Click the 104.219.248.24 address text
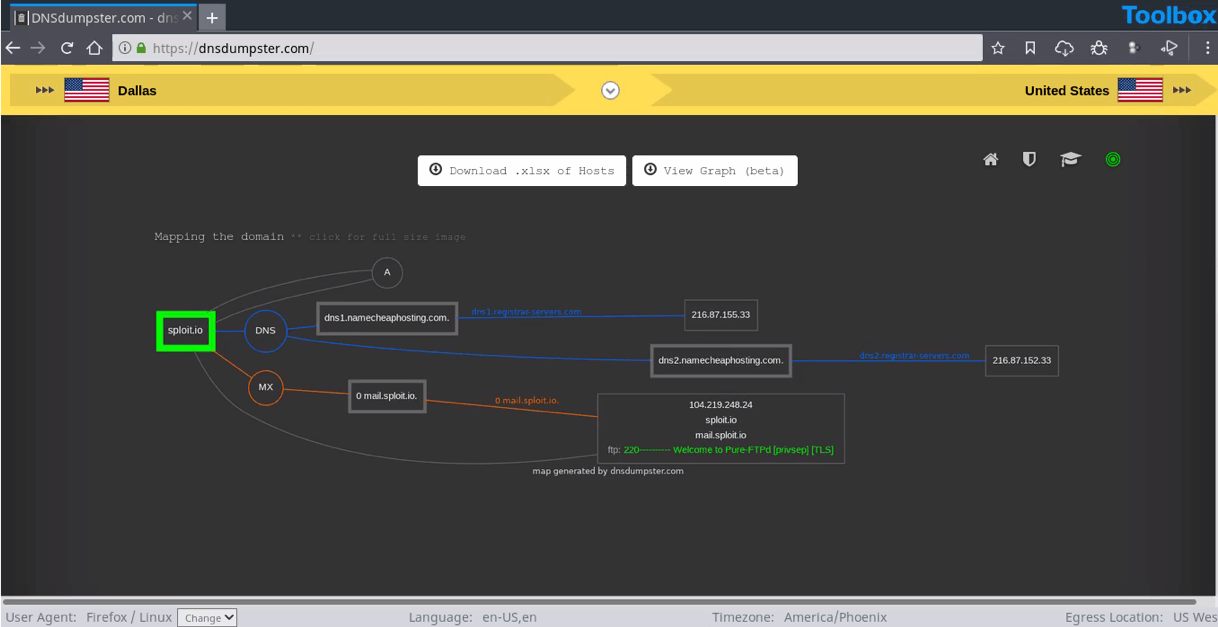Image resolution: width=1218 pixels, height=627 pixels. 721,405
